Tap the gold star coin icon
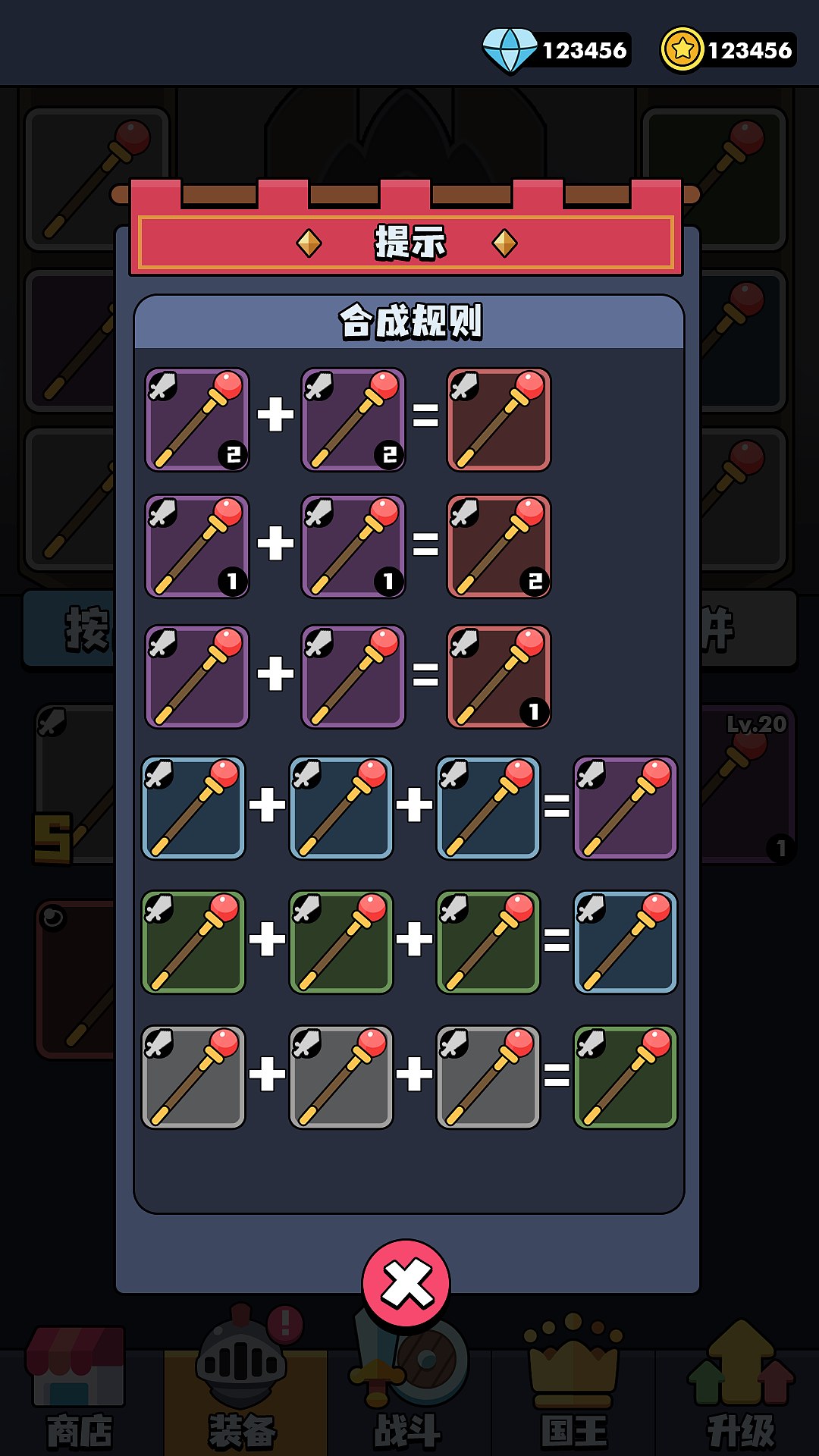This screenshot has width=819, height=1456. point(682,49)
